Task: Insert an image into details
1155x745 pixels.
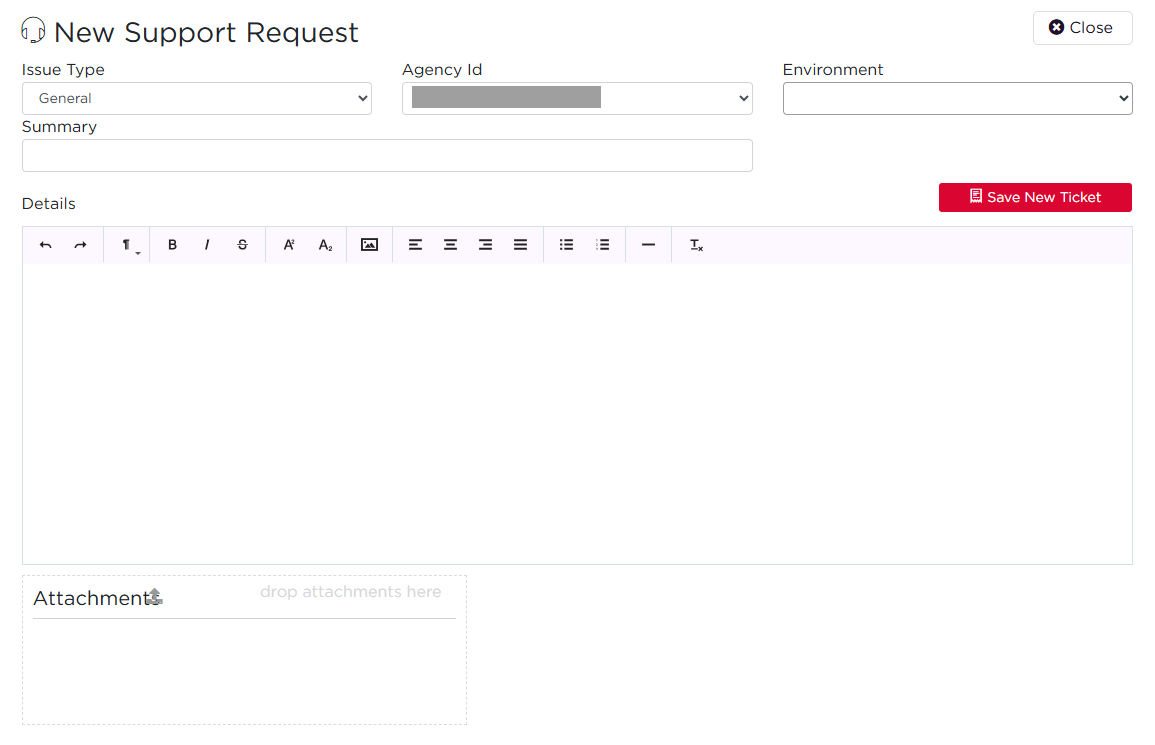Action: [x=369, y=245]
